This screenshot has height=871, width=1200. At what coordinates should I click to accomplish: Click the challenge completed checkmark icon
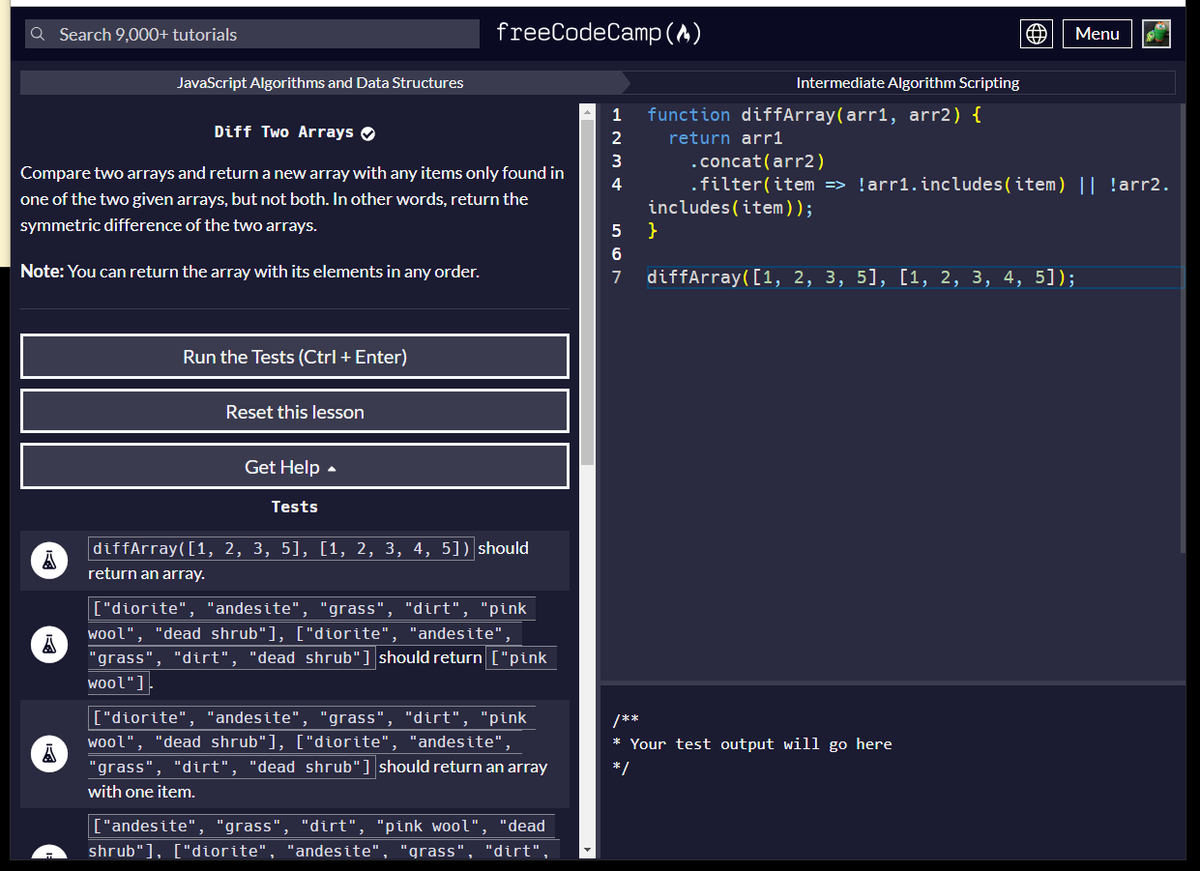[367, 133]
